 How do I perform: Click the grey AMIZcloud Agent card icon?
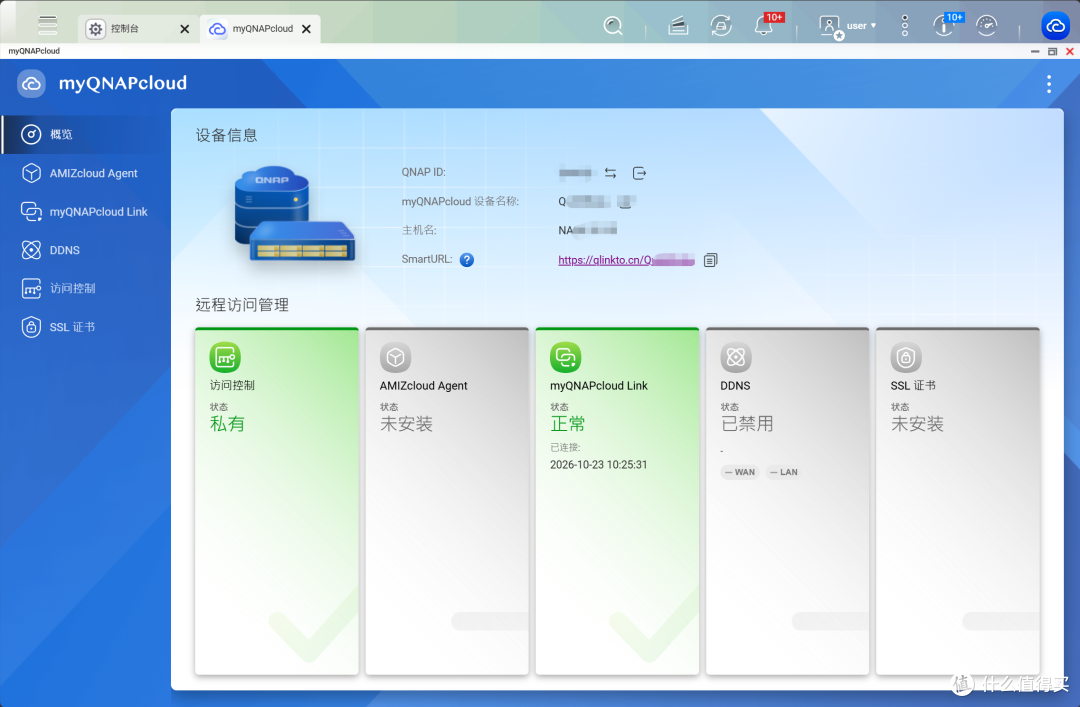395,357
